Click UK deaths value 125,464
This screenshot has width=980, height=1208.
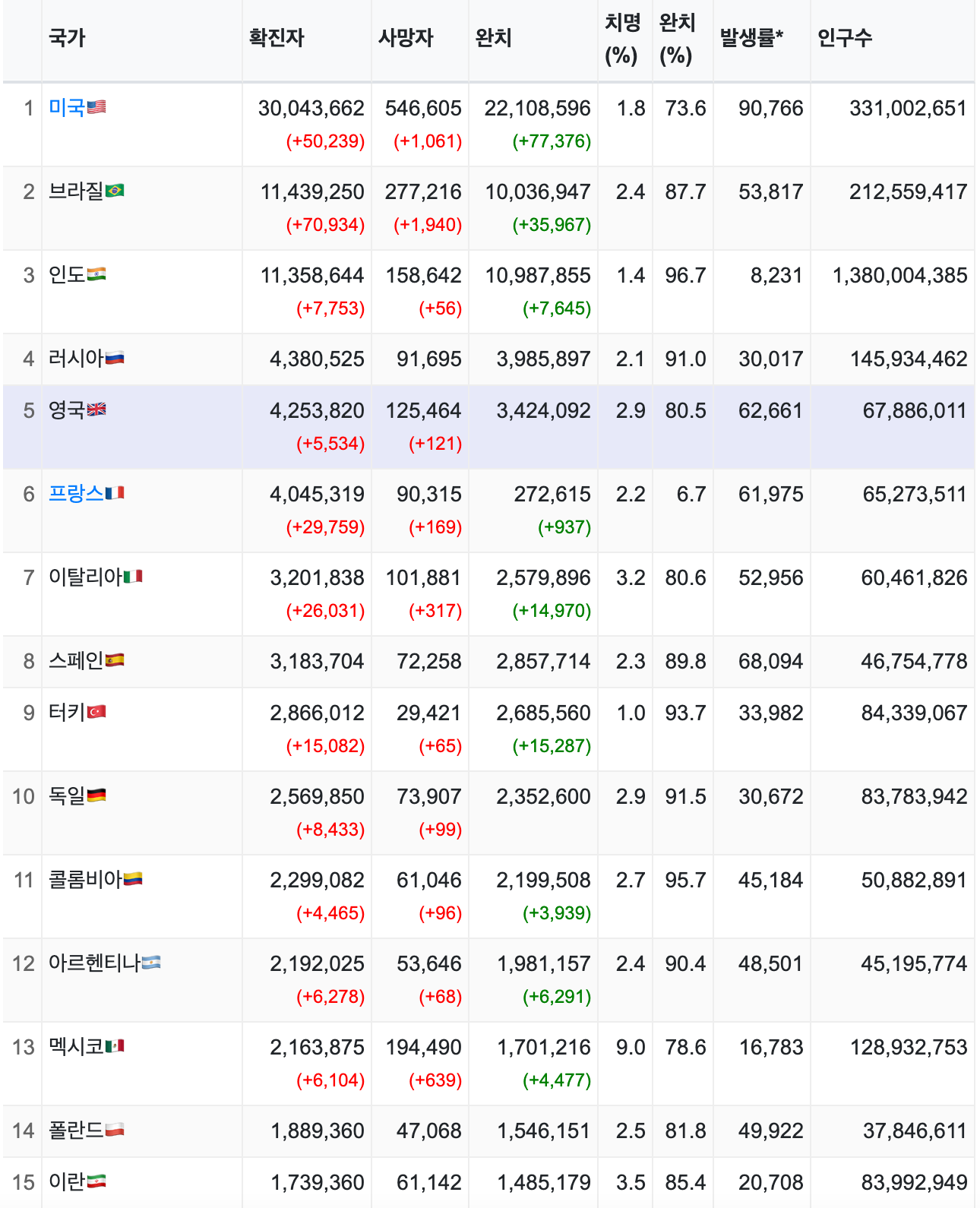423,410
